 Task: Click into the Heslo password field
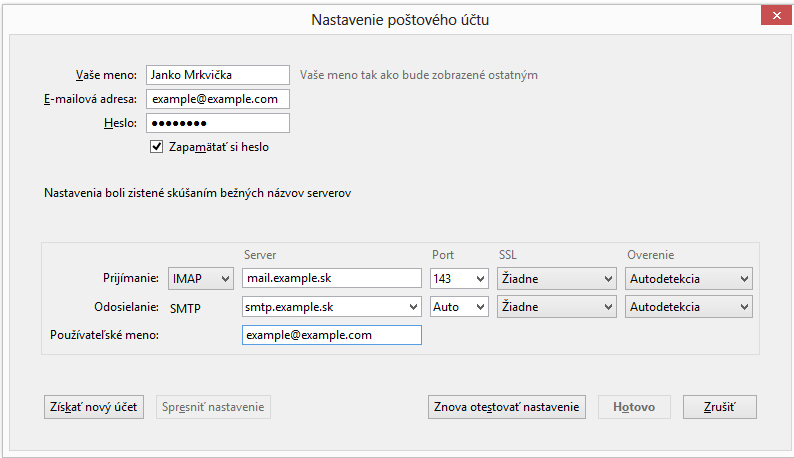pyautogui.click(x=217, y=123)
